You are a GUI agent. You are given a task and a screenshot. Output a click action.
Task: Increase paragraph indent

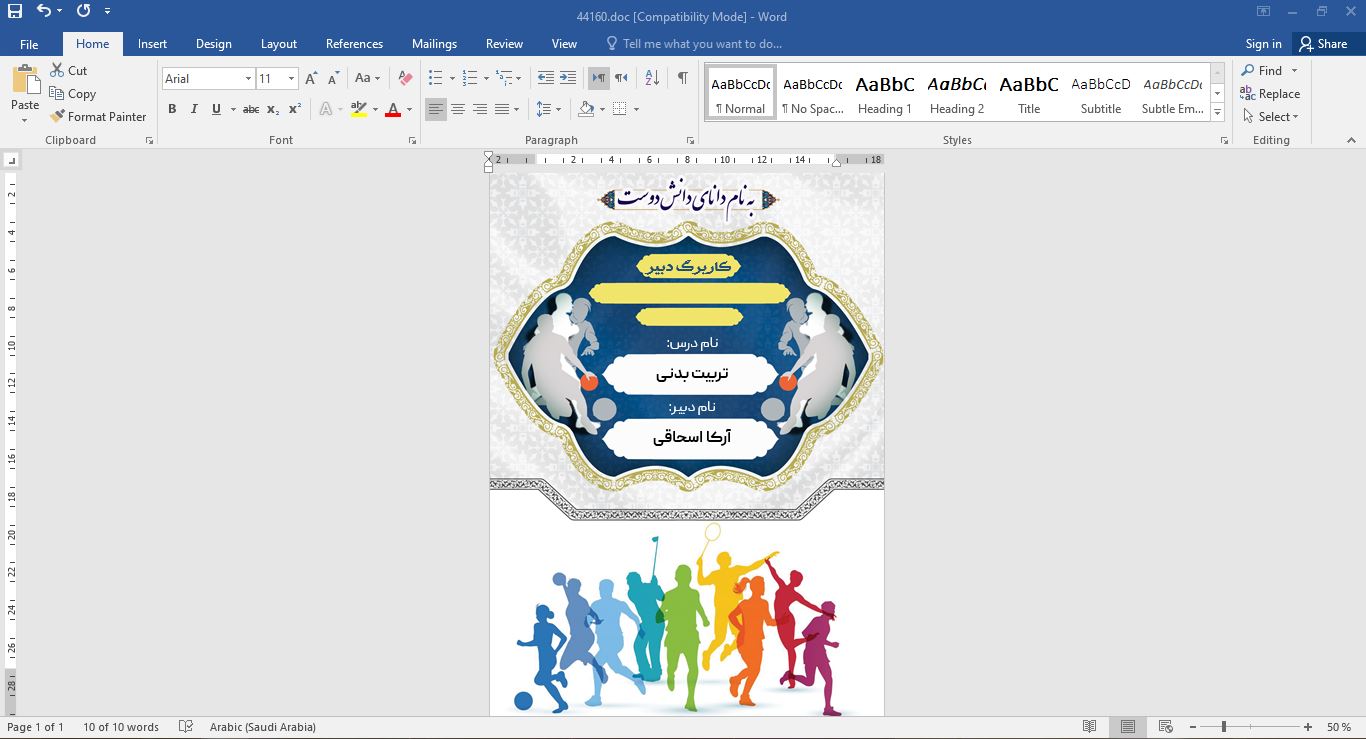coord(567,78)
